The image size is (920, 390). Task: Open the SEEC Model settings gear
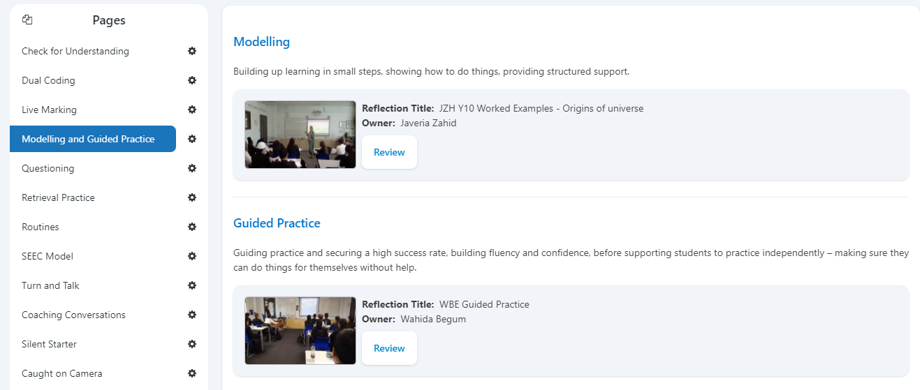pos(192,256)
